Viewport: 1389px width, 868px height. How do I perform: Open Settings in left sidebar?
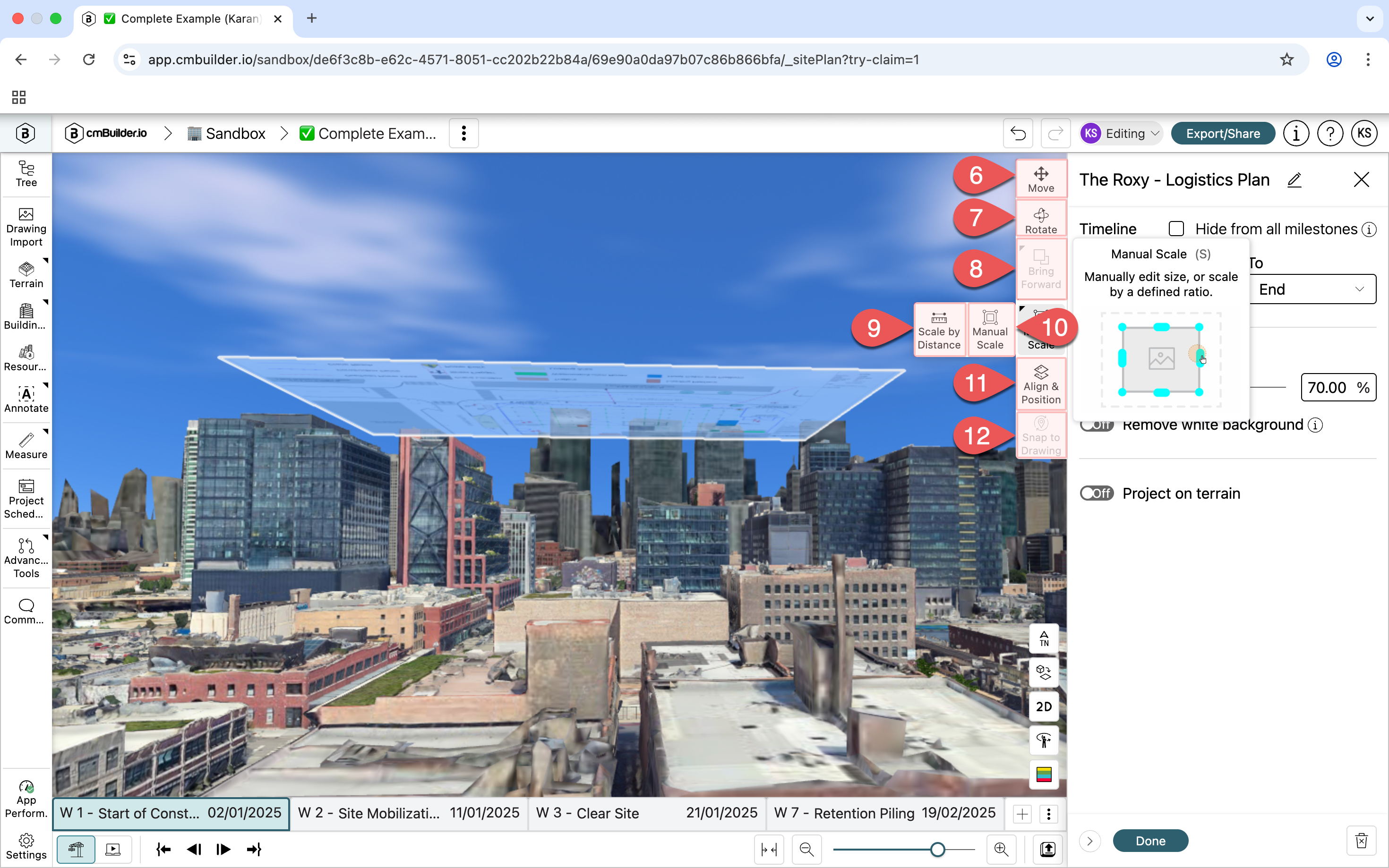[x=26, y=847]
